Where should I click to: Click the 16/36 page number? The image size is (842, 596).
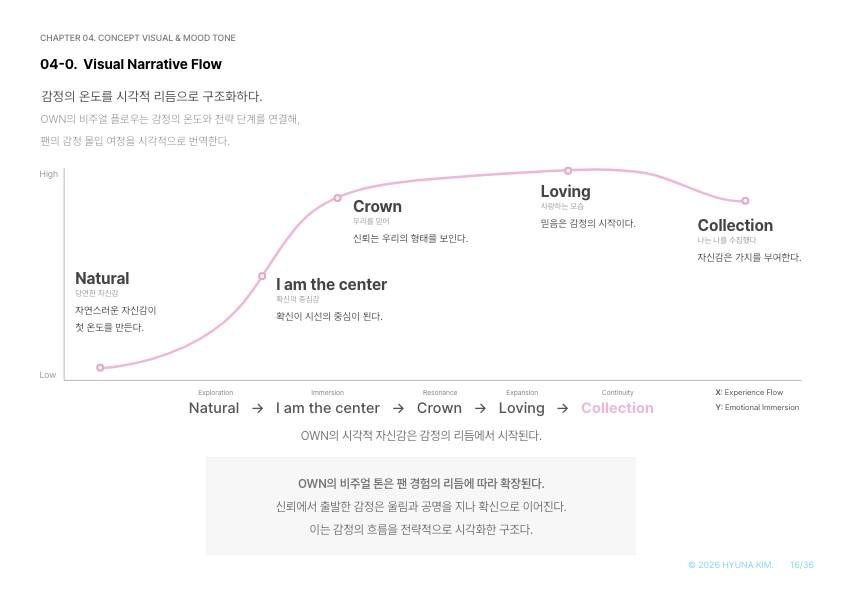click(x=802, y=565)
